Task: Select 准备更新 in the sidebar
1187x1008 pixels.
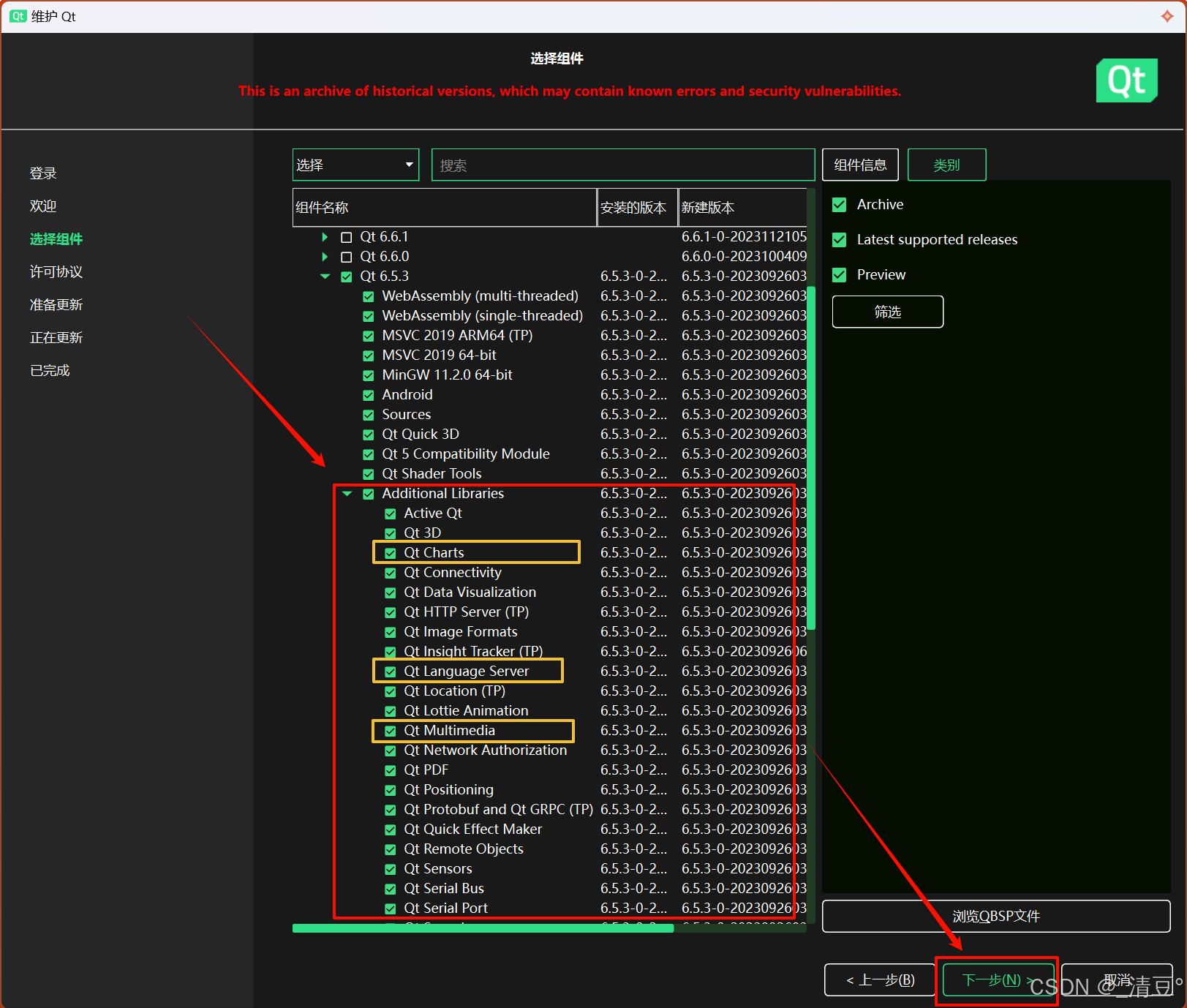Action: pyautogui.click(x=56, y=305)
